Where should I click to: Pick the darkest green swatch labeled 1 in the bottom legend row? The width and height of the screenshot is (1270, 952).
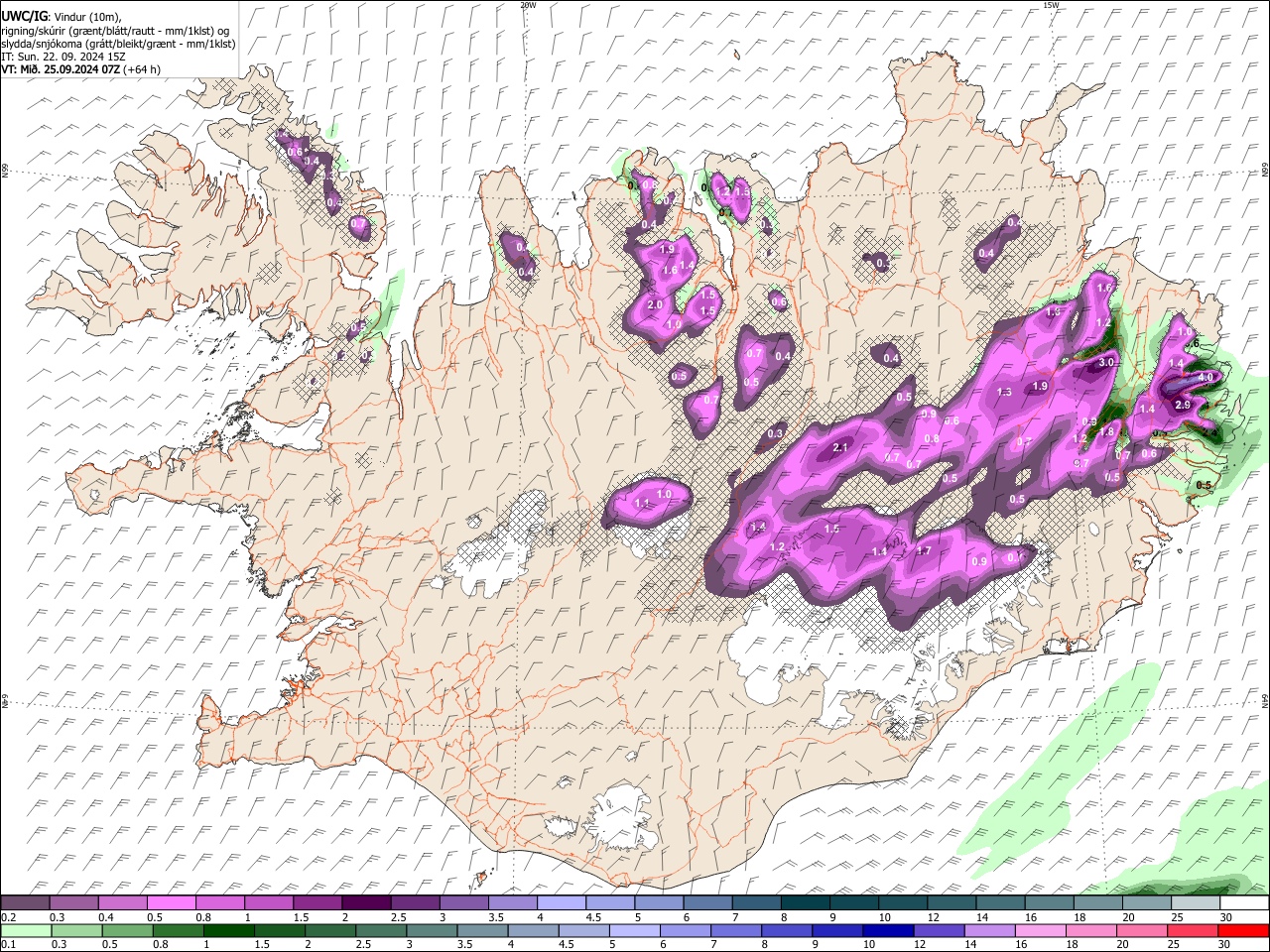[x=228, y=930]
